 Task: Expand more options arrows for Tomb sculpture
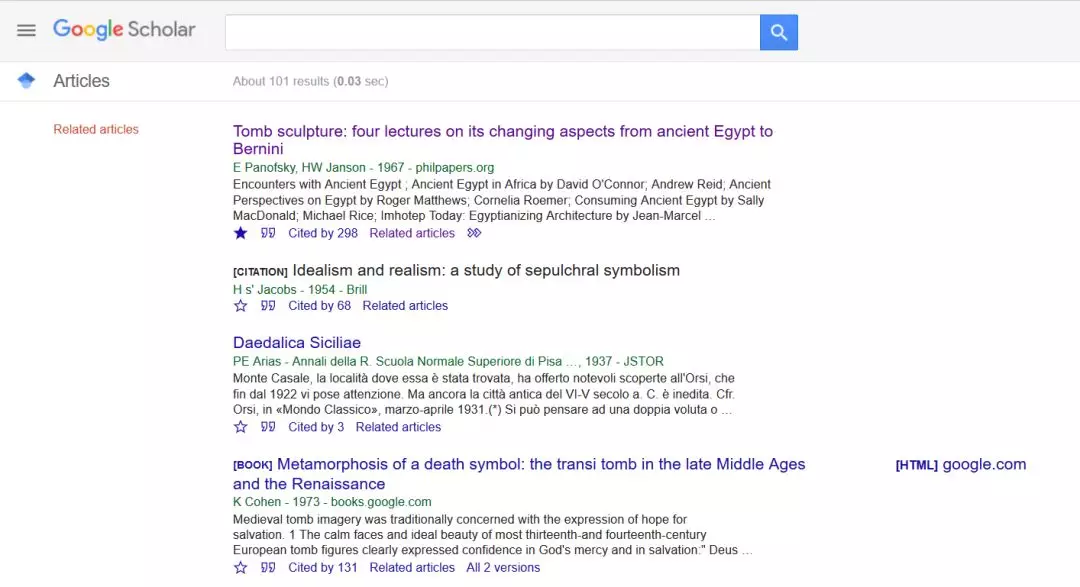click(x=474, y=233)
